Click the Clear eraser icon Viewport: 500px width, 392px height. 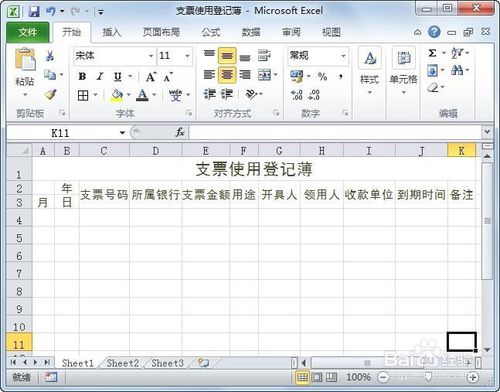433,88
